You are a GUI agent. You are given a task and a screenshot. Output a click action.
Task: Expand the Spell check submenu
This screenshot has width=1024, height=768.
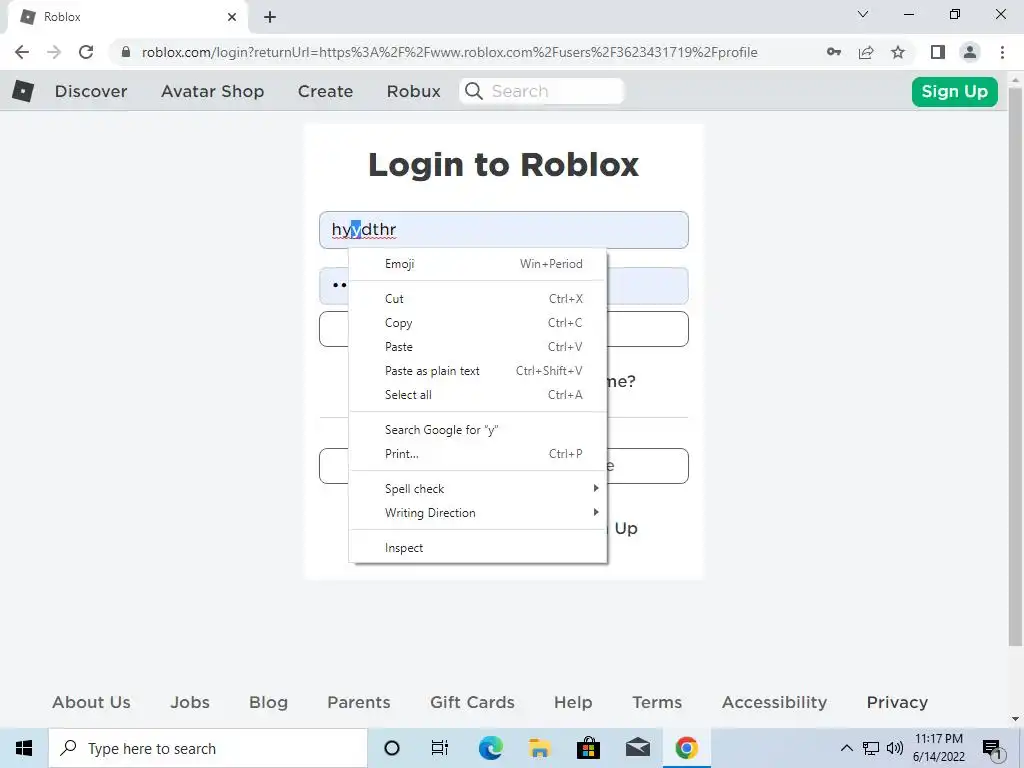(x=479, y=488)
